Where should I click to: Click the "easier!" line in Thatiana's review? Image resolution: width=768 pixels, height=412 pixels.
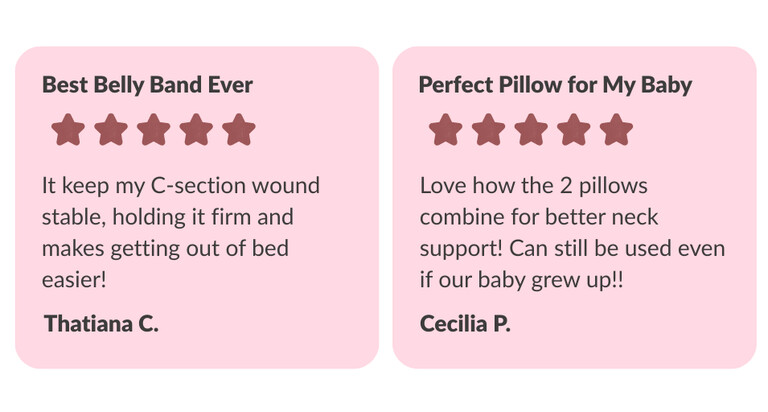(74, 279)
